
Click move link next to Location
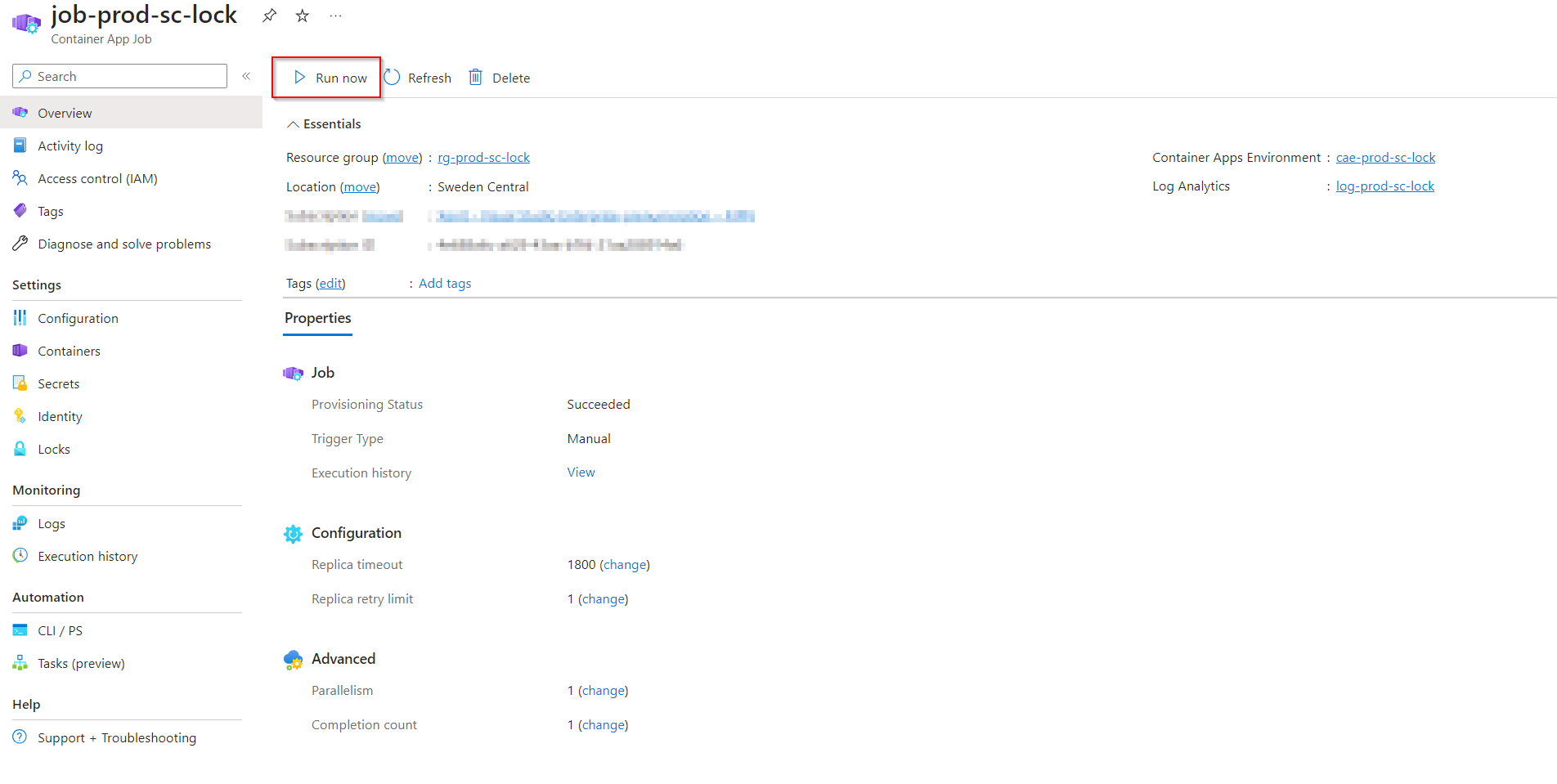coord(360,186)
